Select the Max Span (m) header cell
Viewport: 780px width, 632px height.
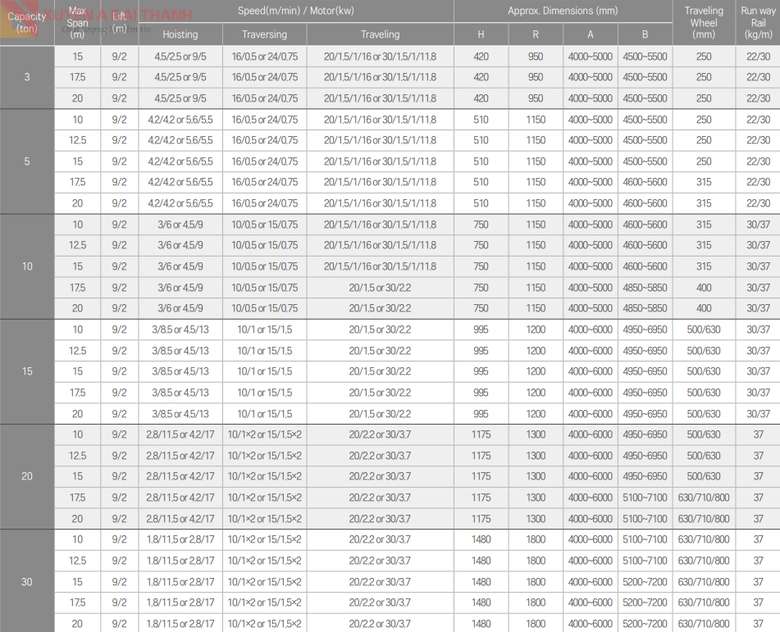77,22
